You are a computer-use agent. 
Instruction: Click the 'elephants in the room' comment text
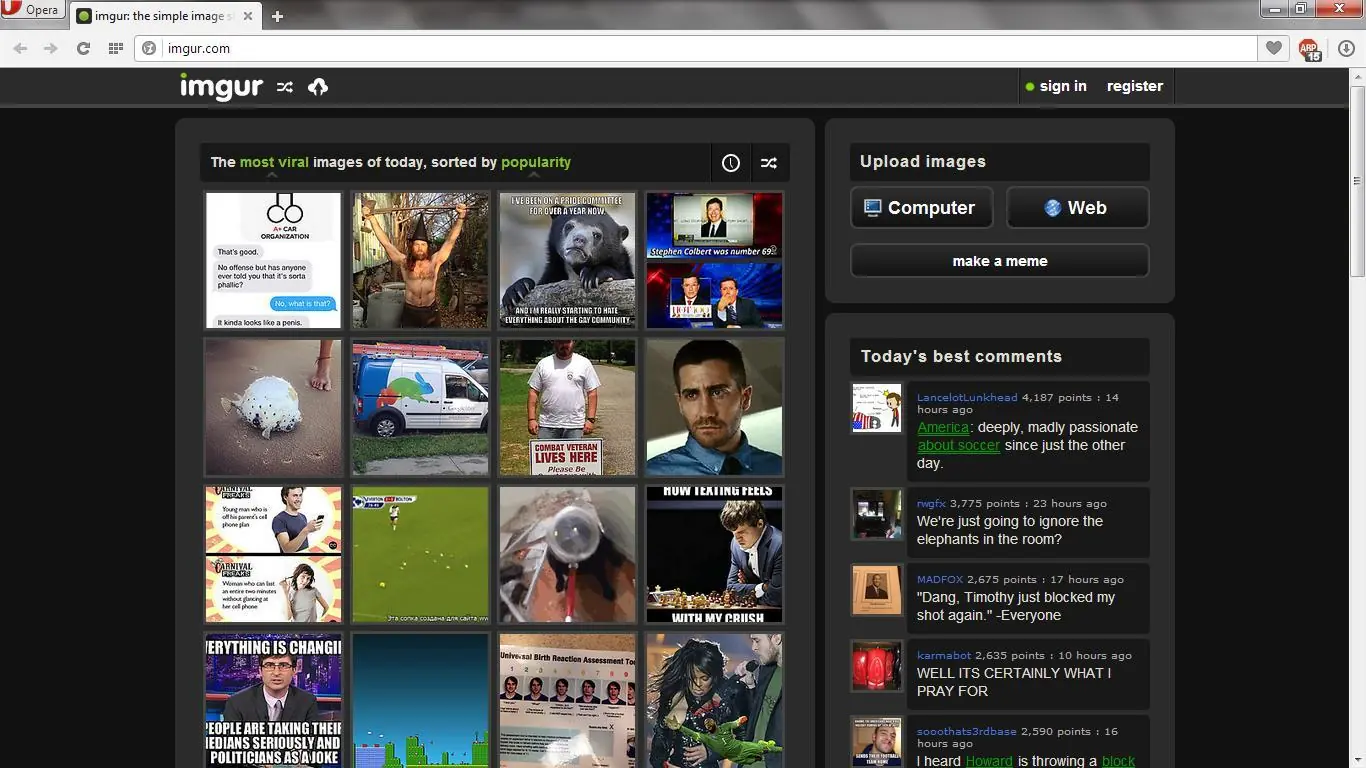[1010, 530]
